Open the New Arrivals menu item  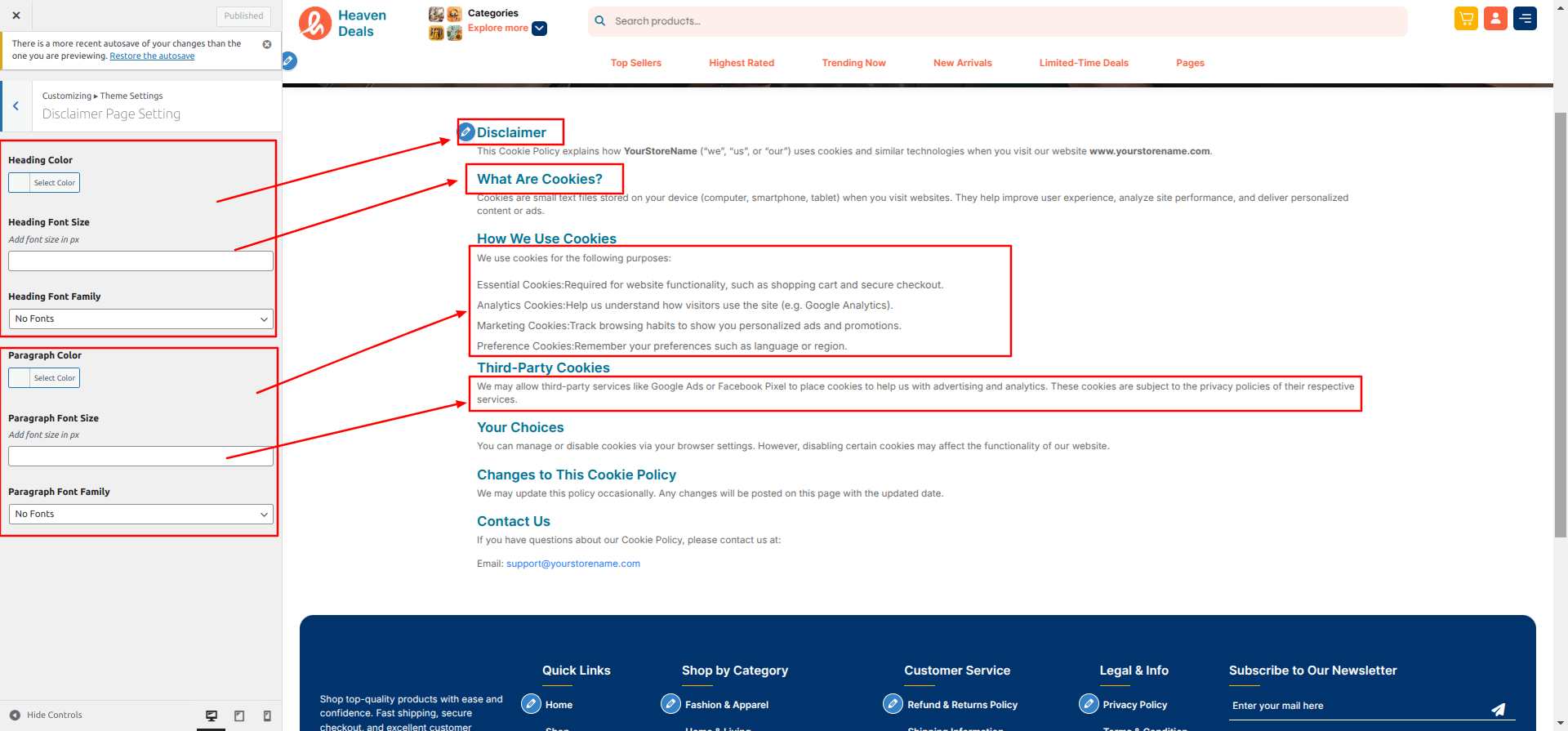click(x=963, y=63)
